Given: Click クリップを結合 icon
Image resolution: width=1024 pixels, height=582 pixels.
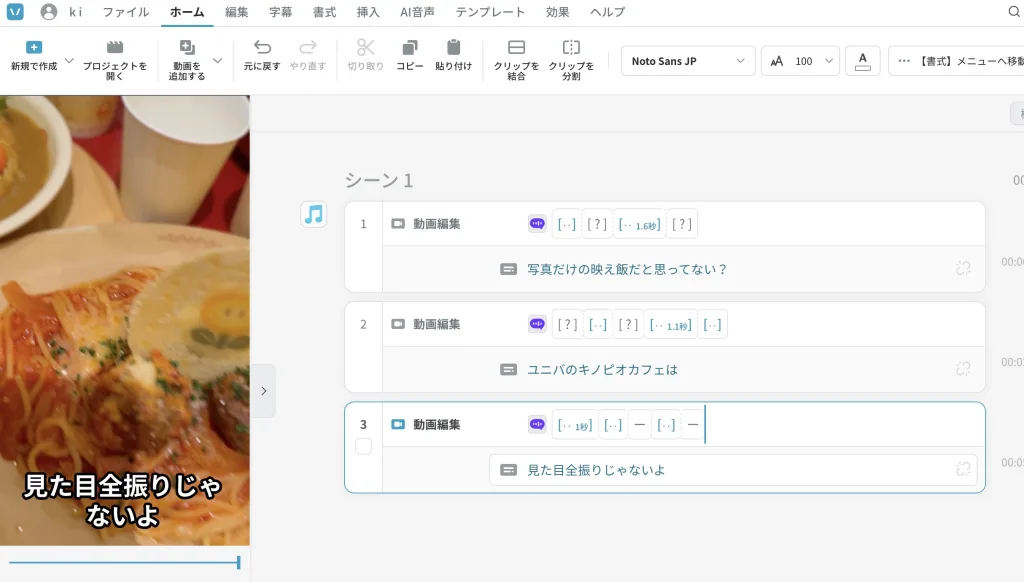Looking at the screenshot, I should click(x=517, y=47).
